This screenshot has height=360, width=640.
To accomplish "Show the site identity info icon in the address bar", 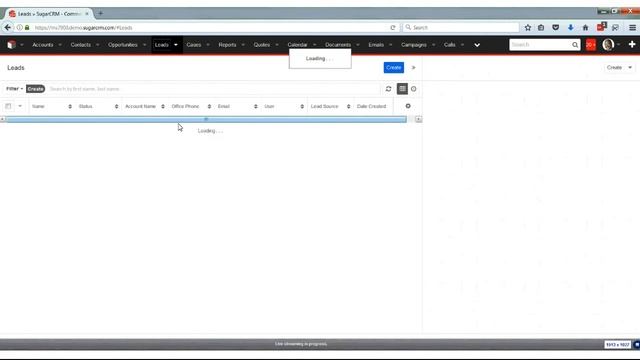I will coord(19,27).
